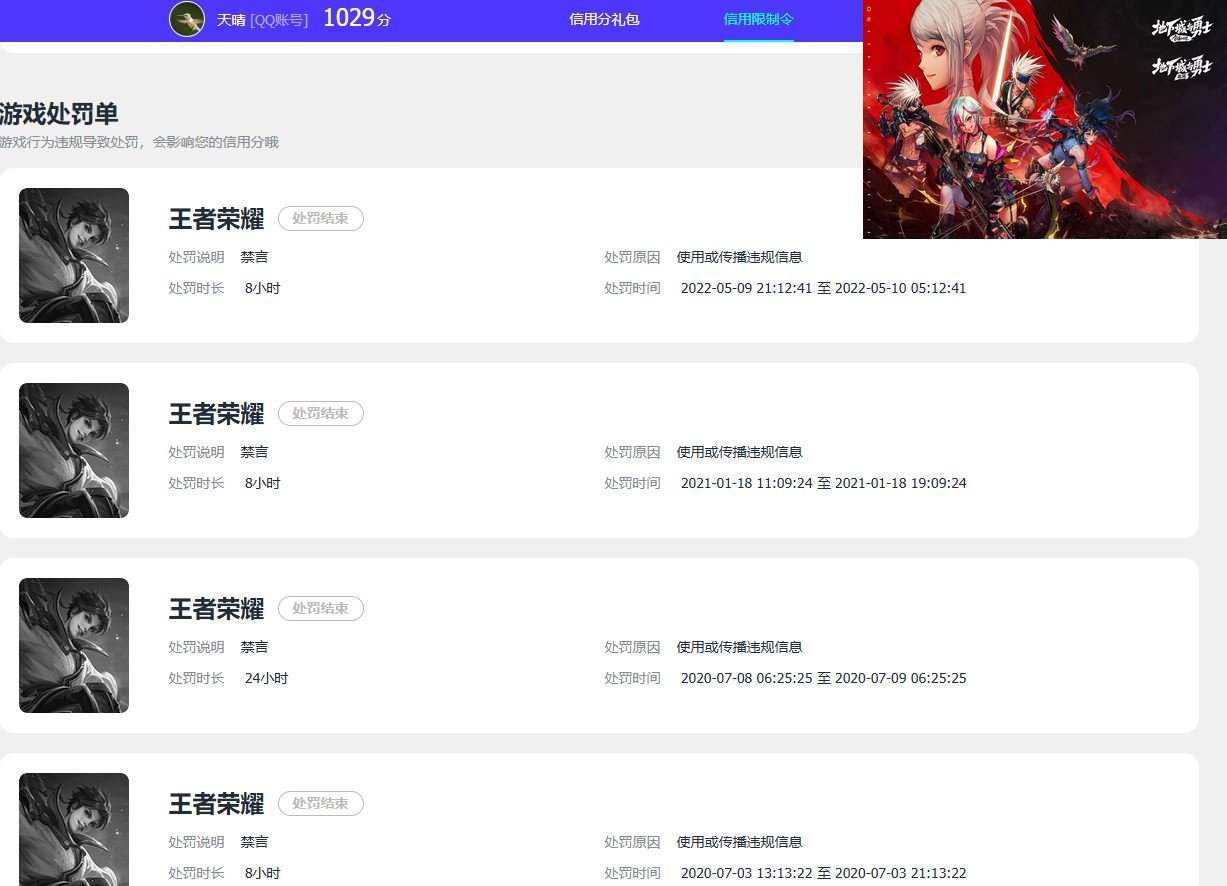Click 处罚结束 badge on the 2021-01-18 record
The height and width of the screenshot is (886, 1227).
(x=320, y=413)
